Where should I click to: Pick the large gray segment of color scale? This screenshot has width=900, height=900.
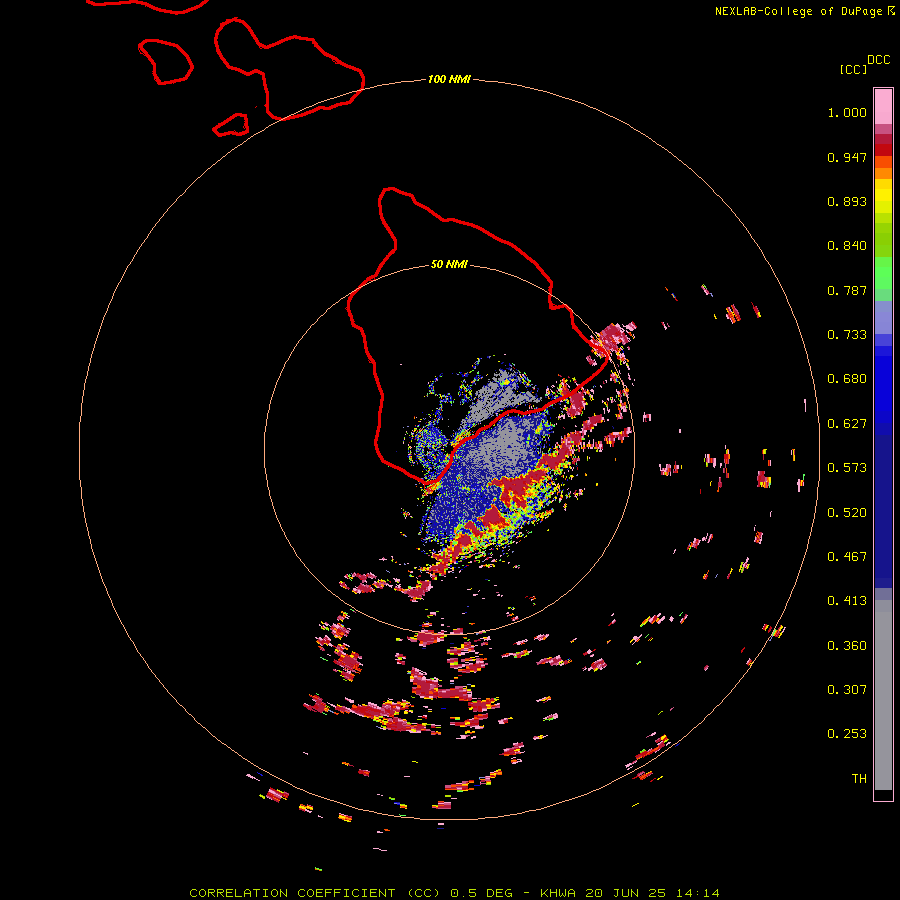pyautogui.click(x=883, y=700)
